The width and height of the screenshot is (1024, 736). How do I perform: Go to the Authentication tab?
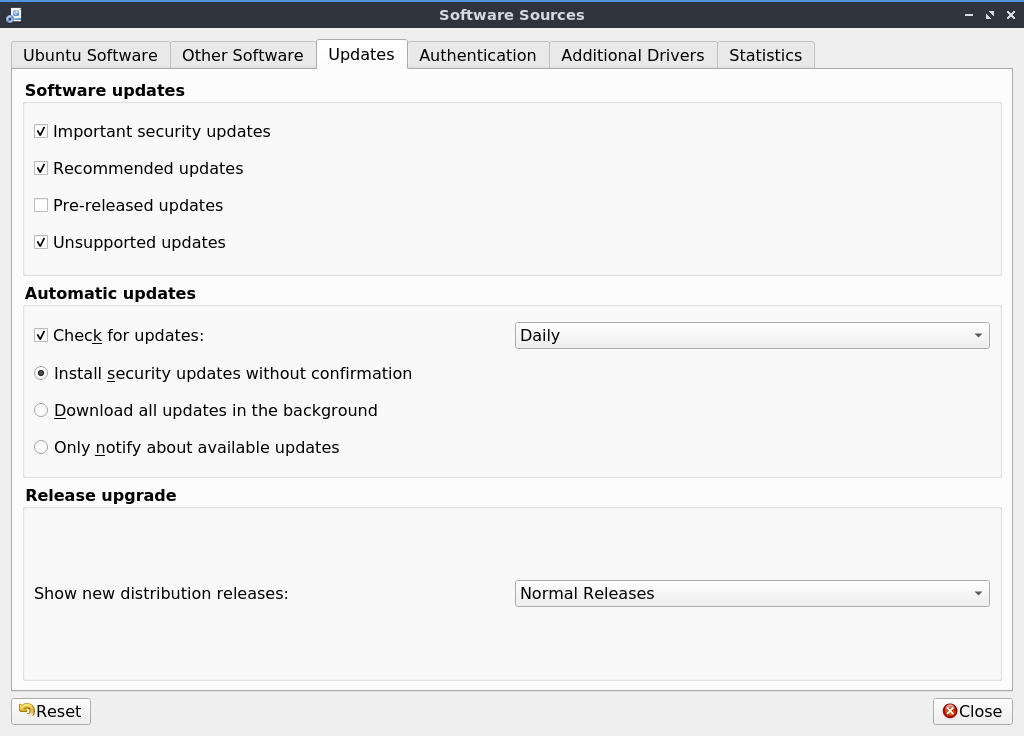[x=477, y=55]
